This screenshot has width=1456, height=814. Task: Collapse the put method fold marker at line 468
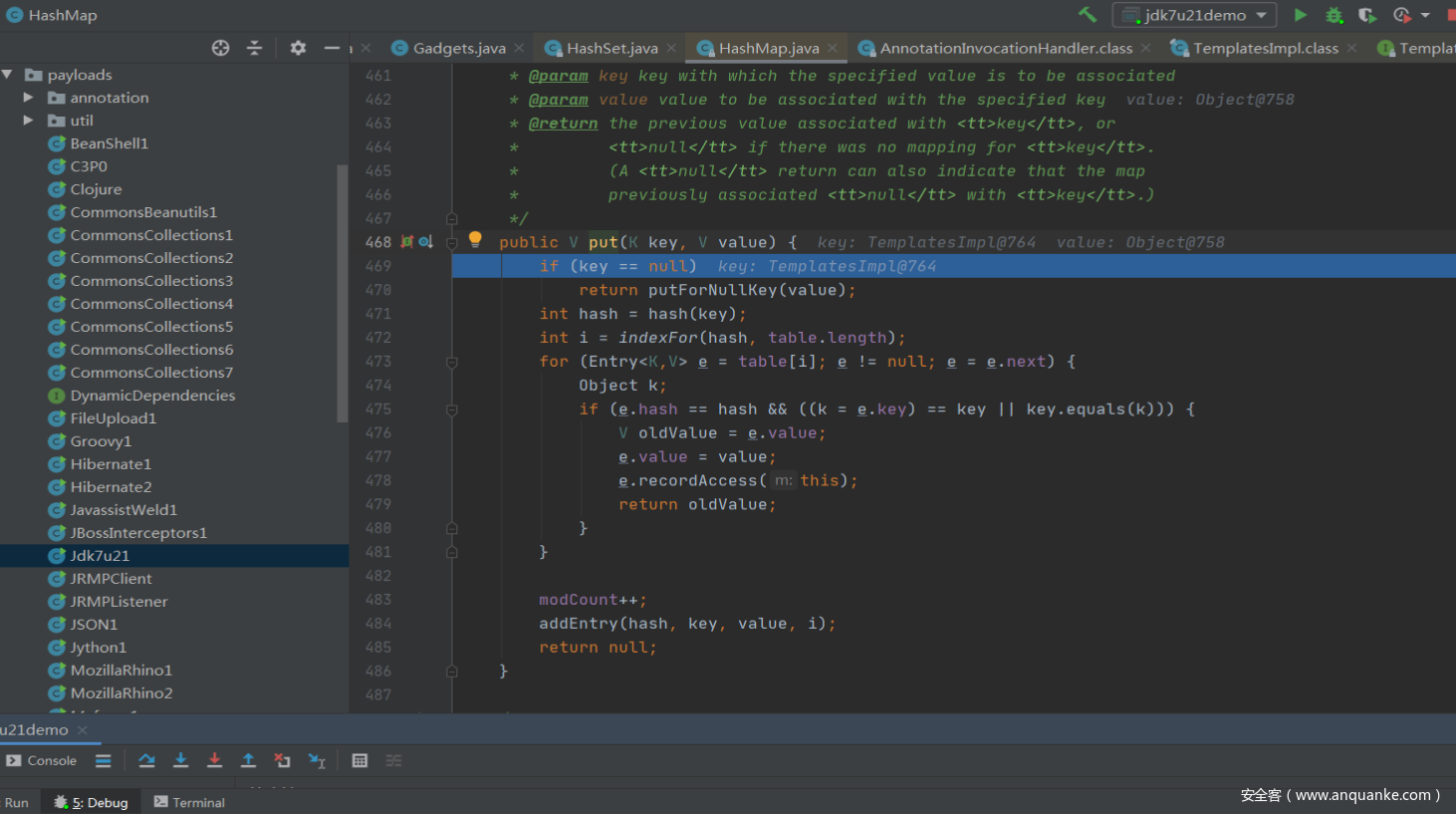pyautogui.click(x=451, y=242)
